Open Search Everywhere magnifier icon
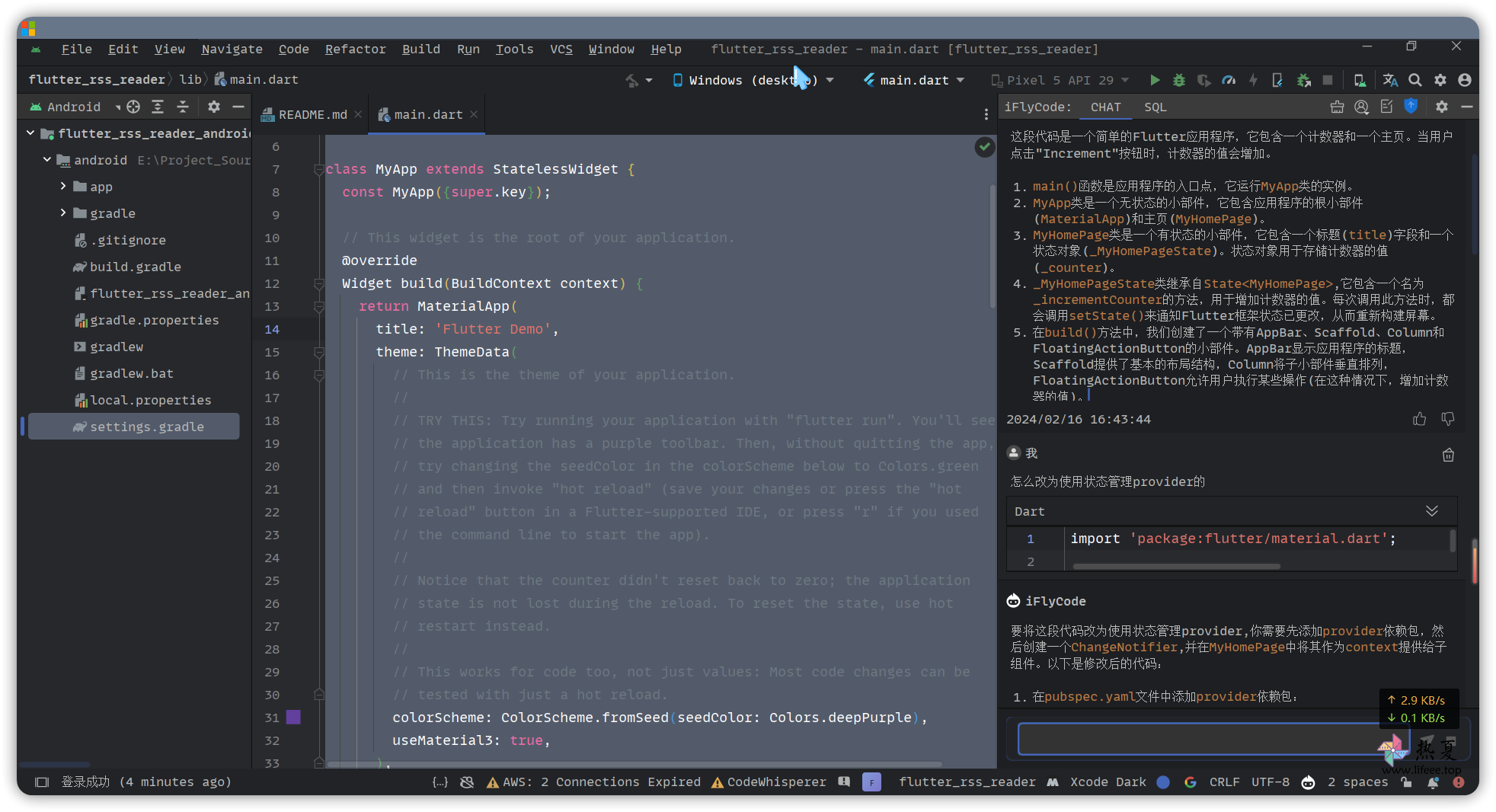Screen dimensions: 1496x812 [1414, 80]
